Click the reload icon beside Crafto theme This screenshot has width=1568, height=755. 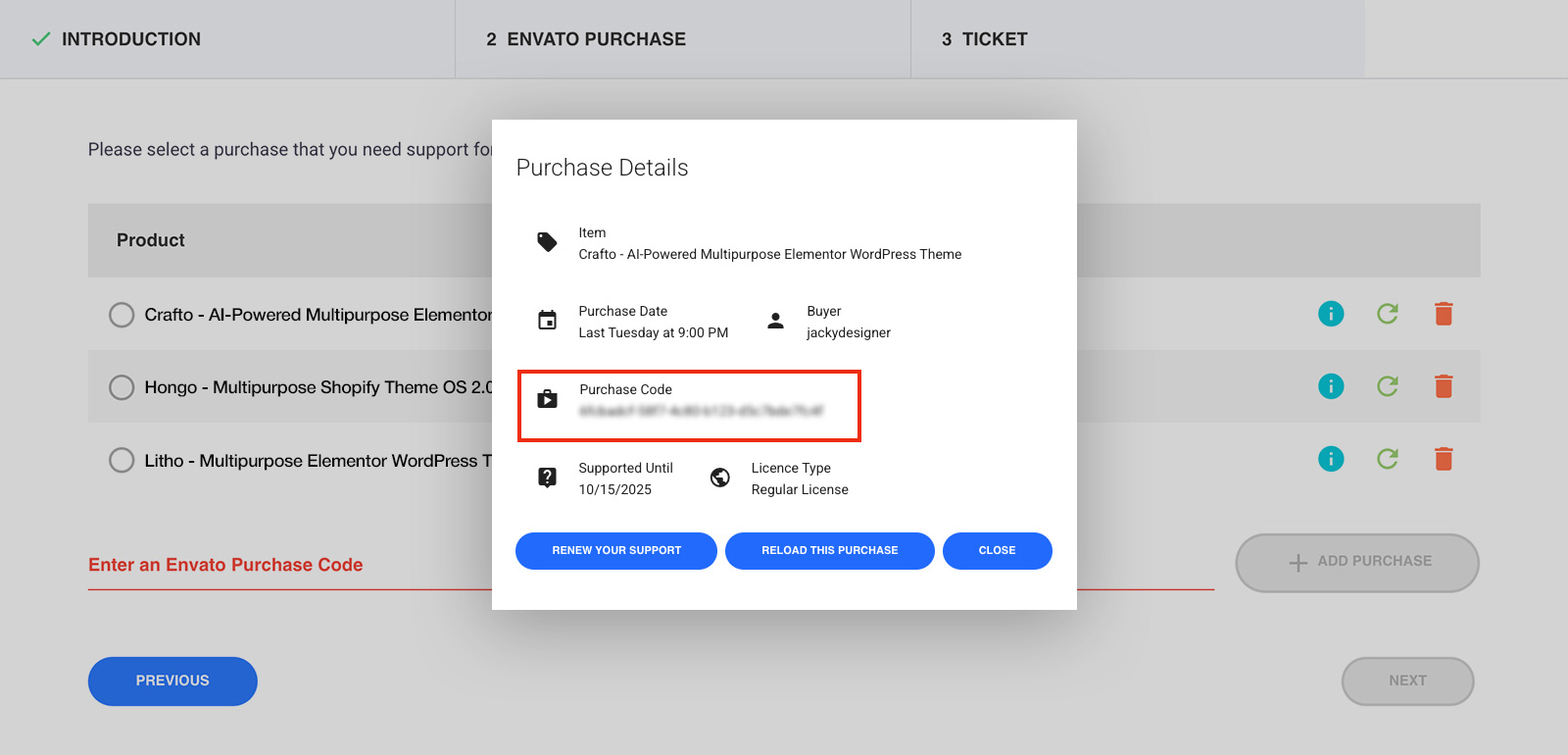1386,314
